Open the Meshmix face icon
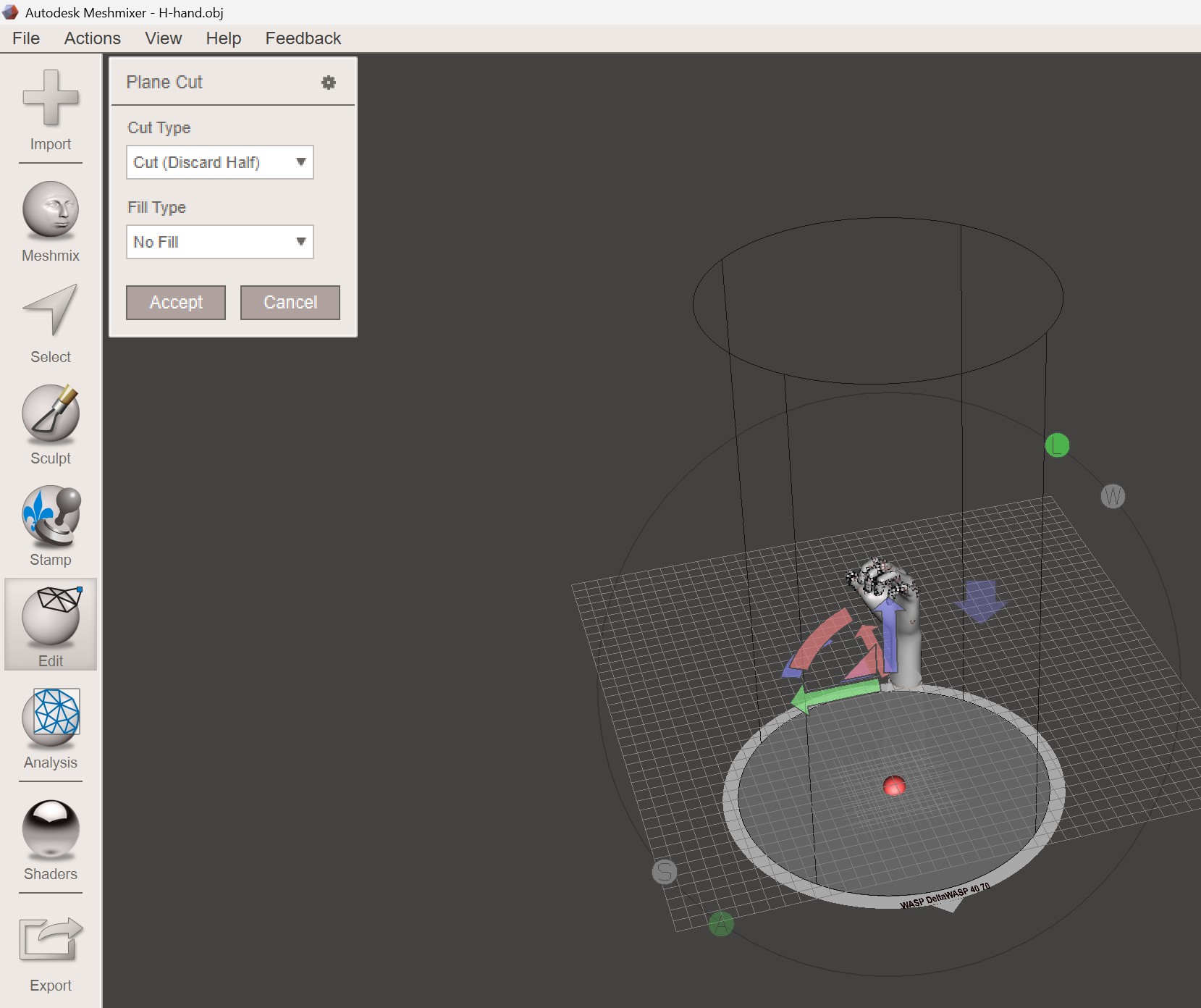Image resolution: width=1201 pixels, height=1008 pixels. (51, 210)
